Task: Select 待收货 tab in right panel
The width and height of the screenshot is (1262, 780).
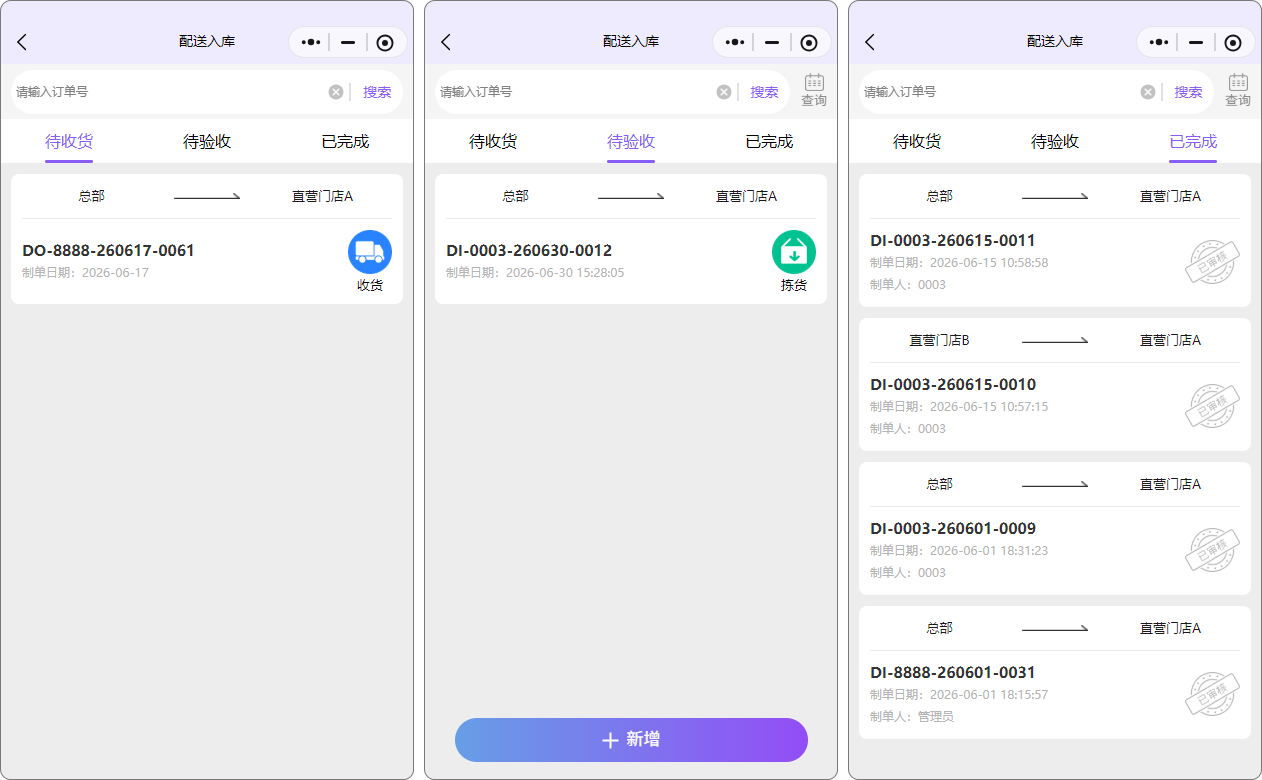Action: click(917, 142)
